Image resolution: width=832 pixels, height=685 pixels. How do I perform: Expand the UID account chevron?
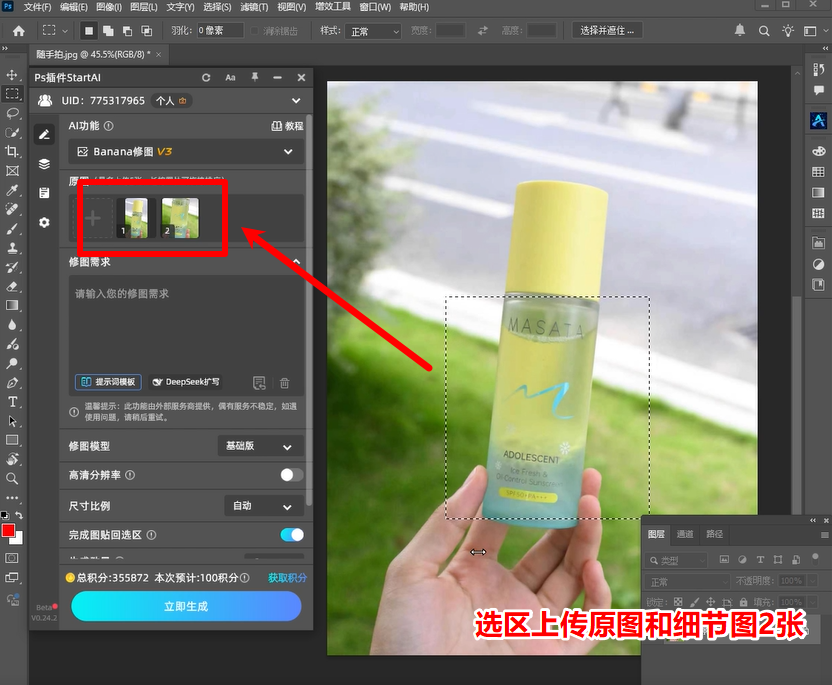pos(296,101)
